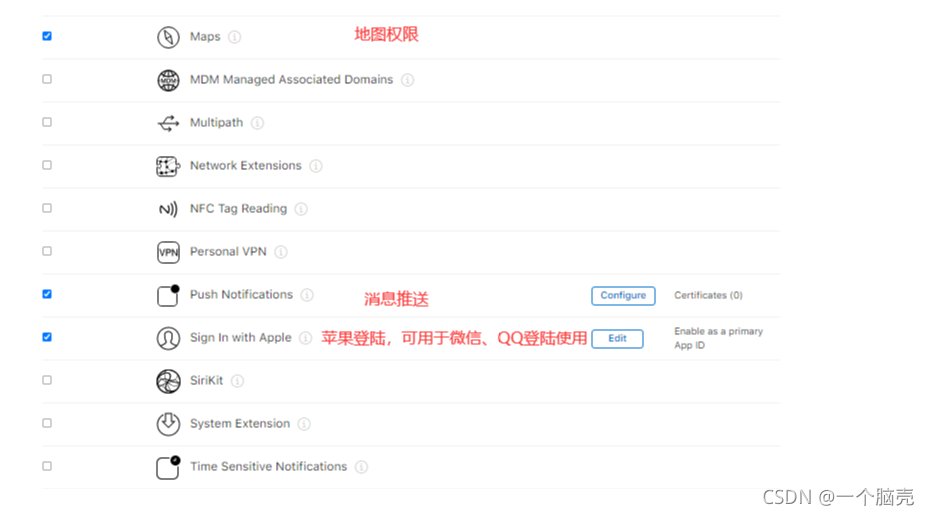Click the Time Sensitive Notifications icon
Viewport: 929px width, 515px height.
168,467
